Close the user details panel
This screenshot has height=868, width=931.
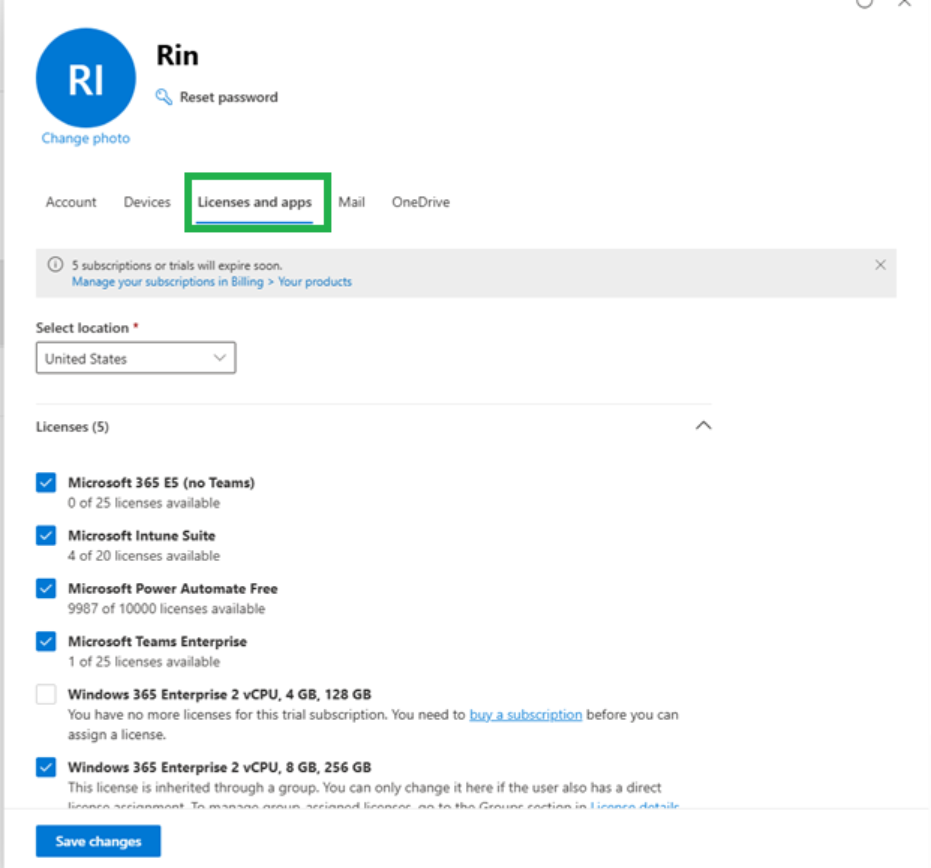(904, 4)
